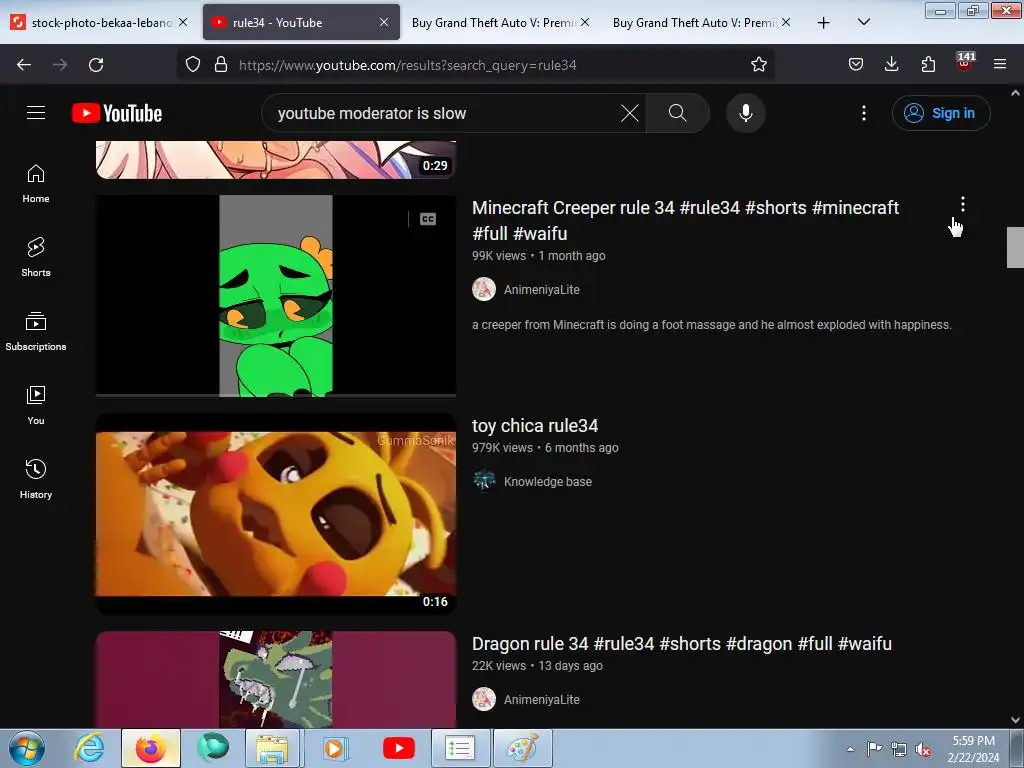Switch to second Buy Grand Theft Auto tab

click(x=702, y=23)
